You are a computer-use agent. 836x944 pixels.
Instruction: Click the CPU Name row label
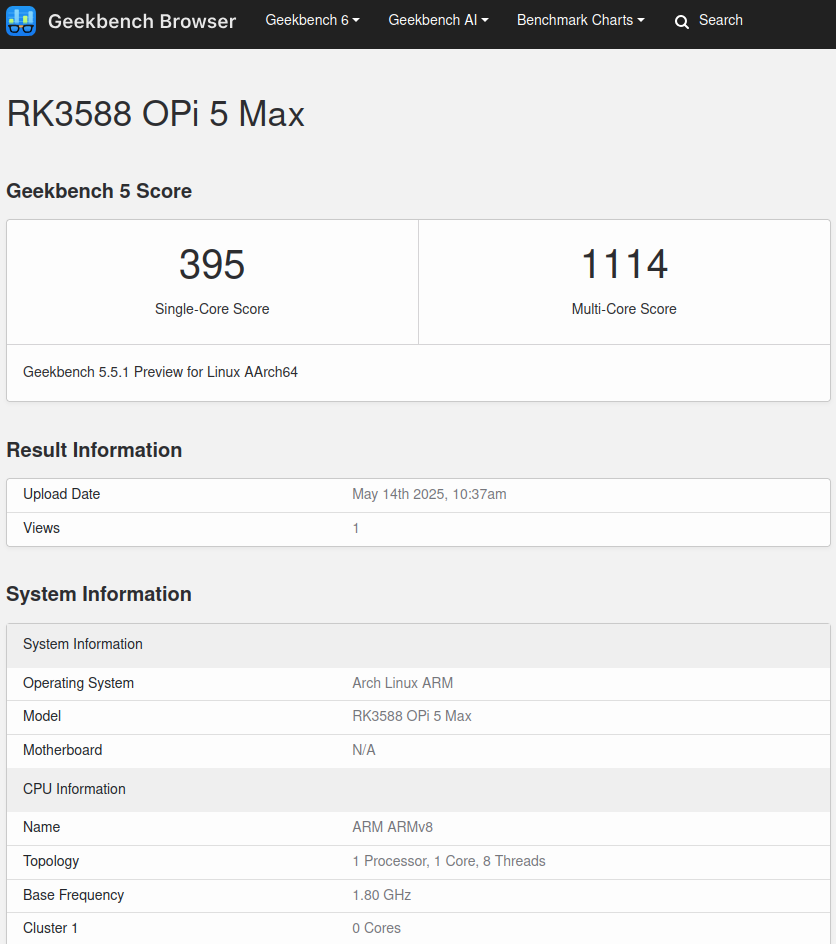[41, 827]
